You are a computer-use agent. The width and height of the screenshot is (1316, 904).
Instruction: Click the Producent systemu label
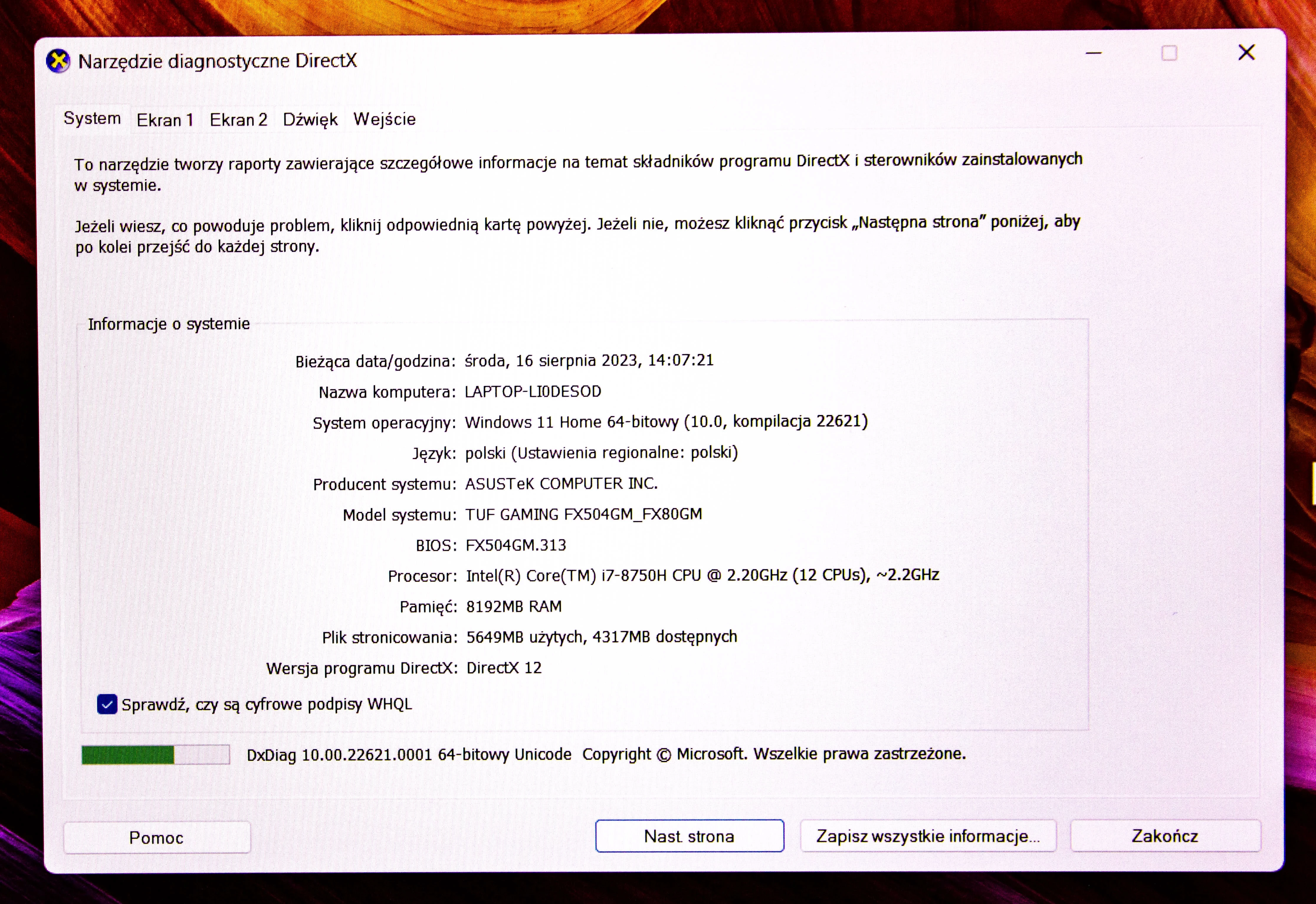pos(385,484)
